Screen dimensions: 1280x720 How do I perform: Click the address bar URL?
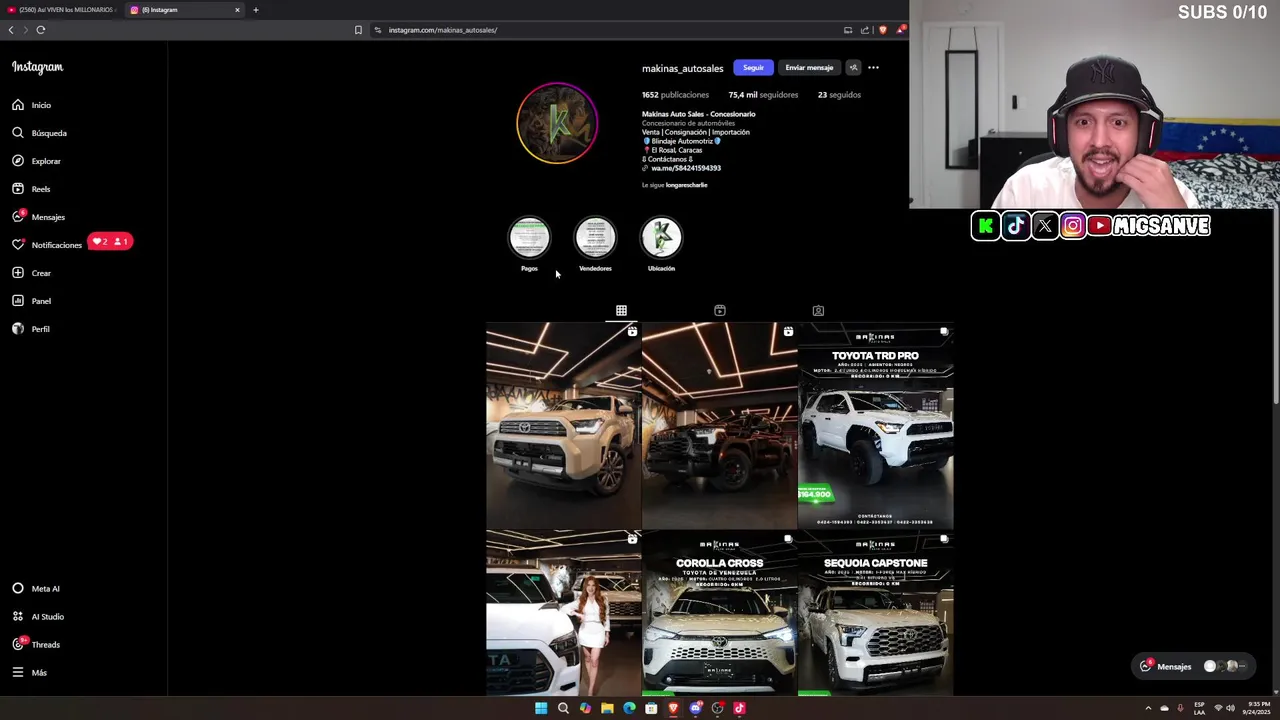point(442,30)
